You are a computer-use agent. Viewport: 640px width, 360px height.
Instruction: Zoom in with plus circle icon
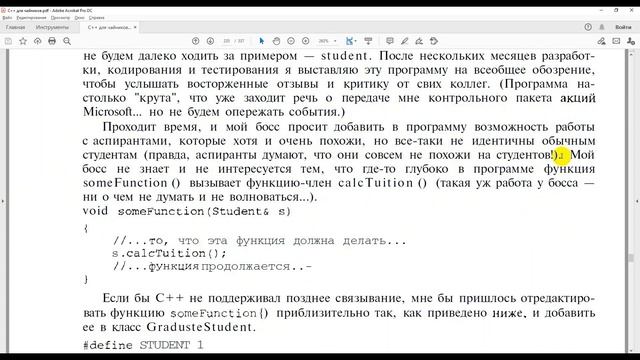306,41
